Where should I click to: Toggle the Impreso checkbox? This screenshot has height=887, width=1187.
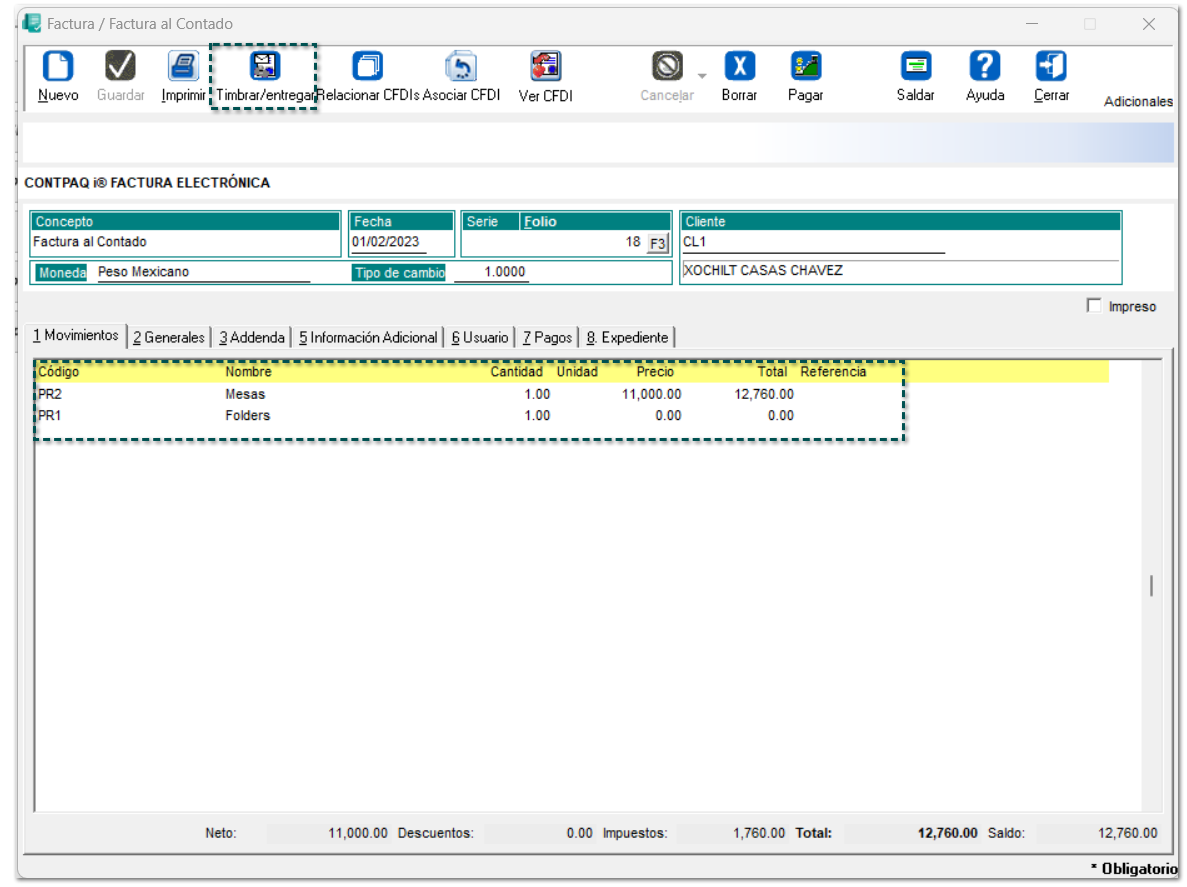(1094, 306)
